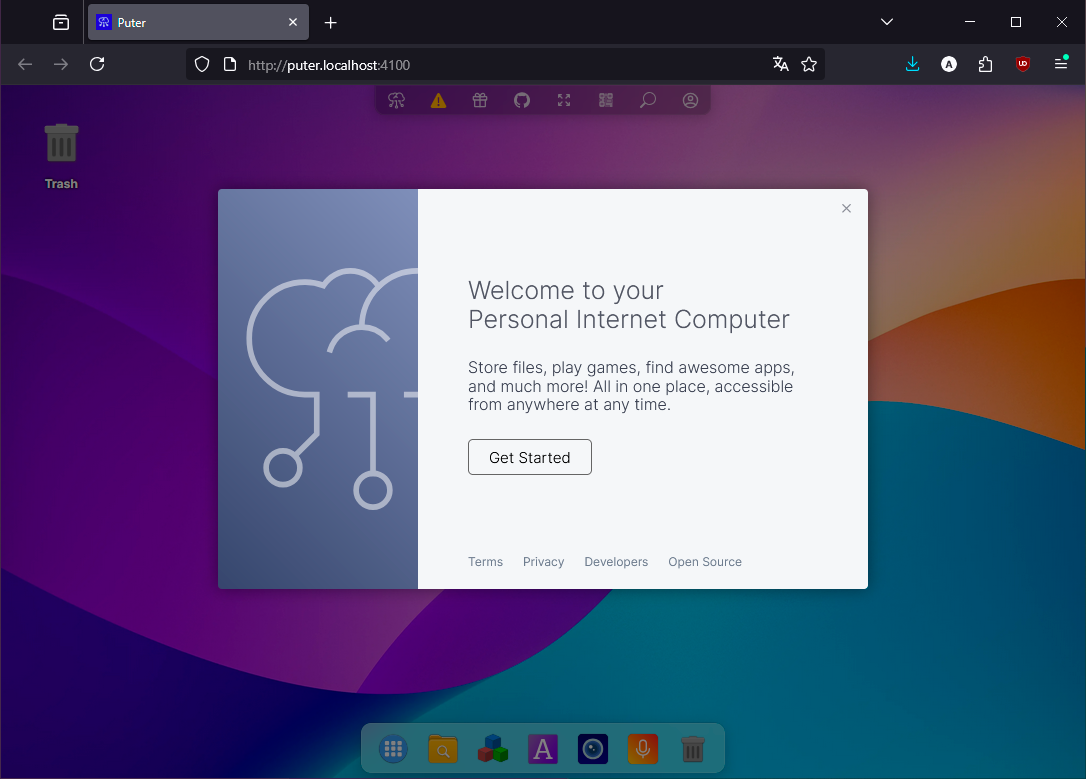The height and width of the screenshot is (779, 1086).
Task: Click the gift box referral icon
Action: 480,100
